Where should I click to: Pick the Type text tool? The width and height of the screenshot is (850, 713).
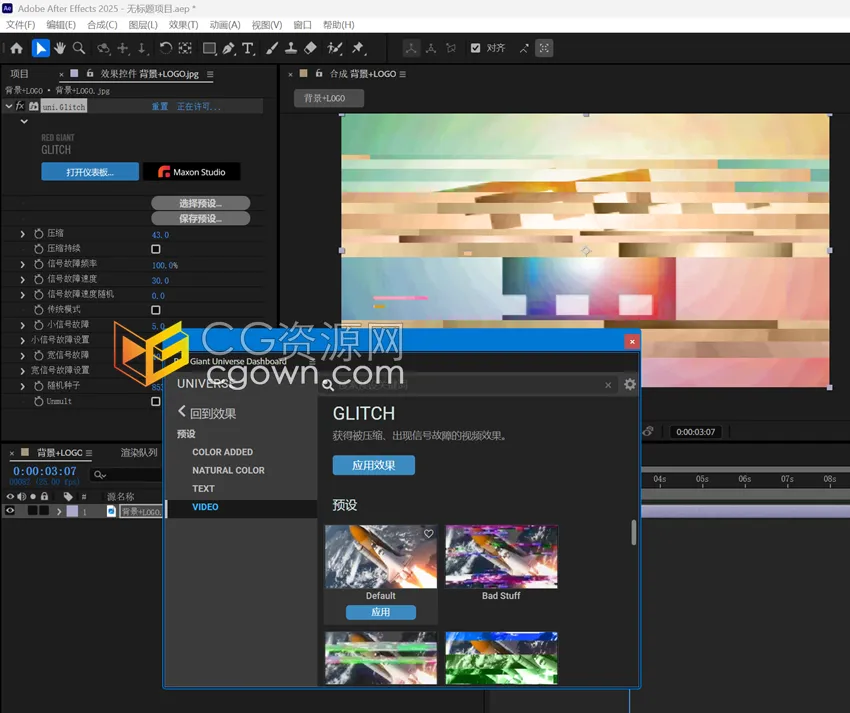point(248,48)
